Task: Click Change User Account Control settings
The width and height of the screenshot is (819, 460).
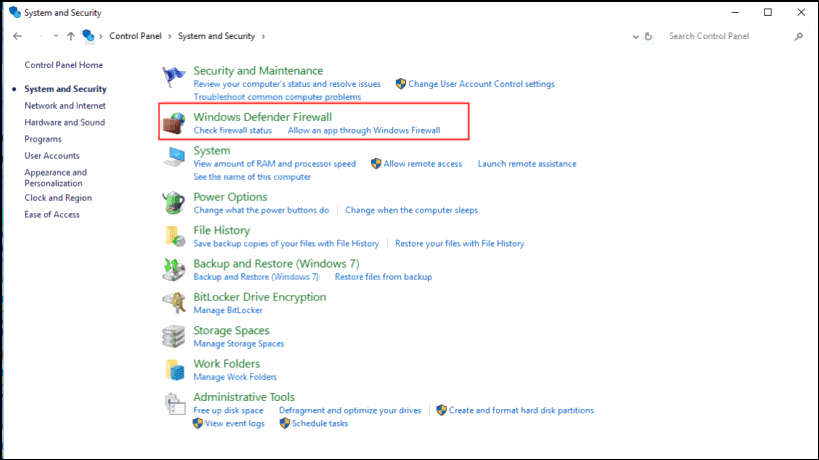Action: coord(481,84)
